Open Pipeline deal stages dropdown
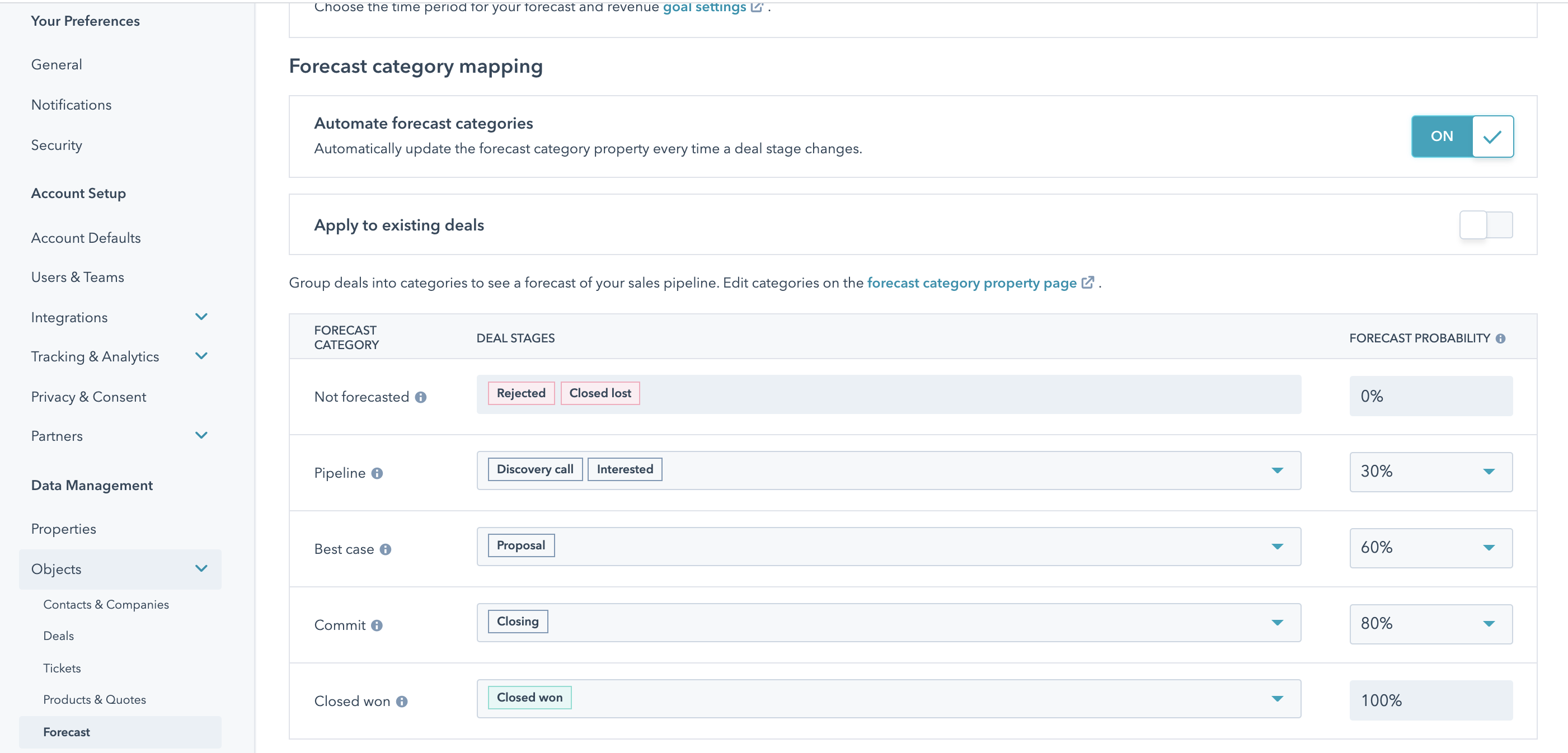1568x753 pixels. (x=1277, y=470)
